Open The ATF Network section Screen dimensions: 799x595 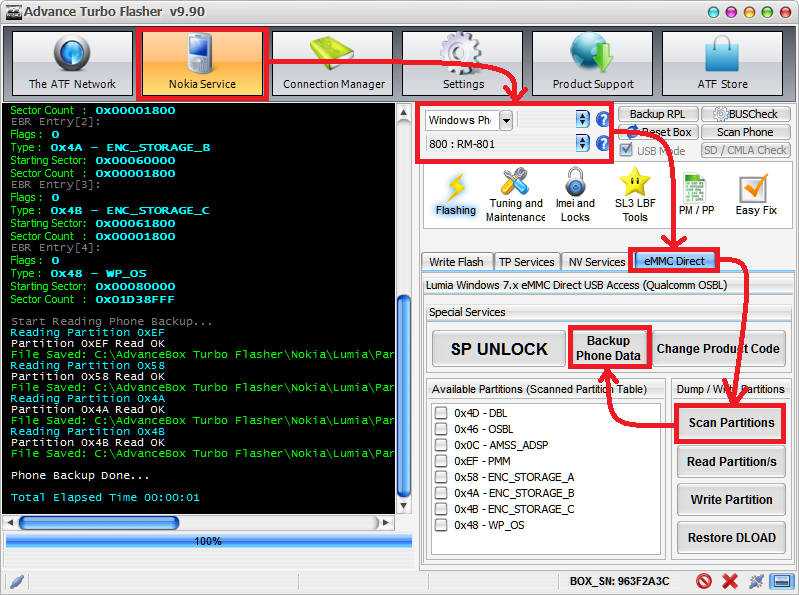coord(72,63)
